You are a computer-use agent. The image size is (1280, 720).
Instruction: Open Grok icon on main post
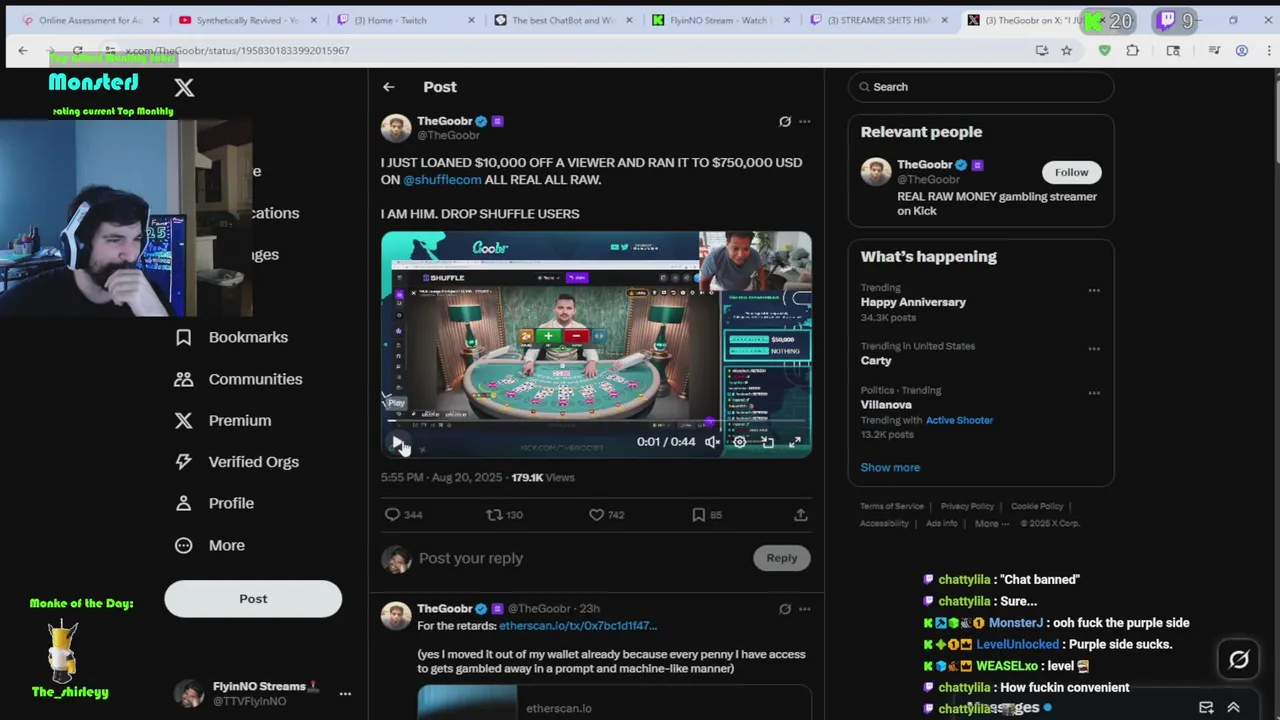tap(785, 121)
